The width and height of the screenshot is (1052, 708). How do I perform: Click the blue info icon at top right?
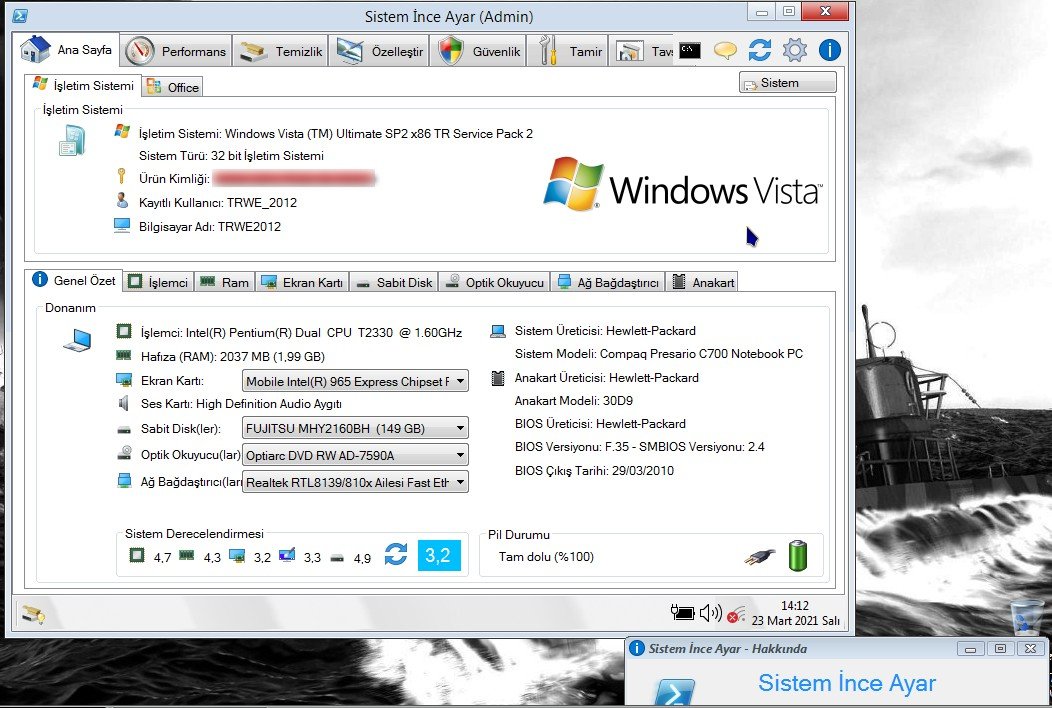coord(830,50)
